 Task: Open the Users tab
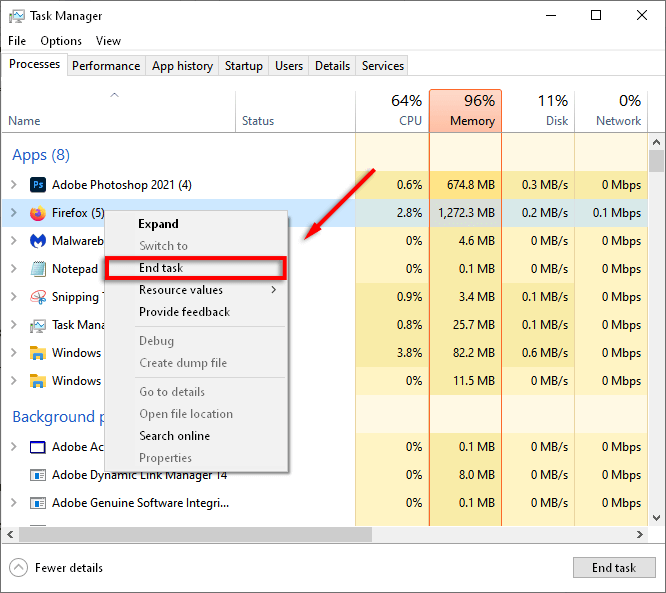pyautogui.click(x=289, y=66)
